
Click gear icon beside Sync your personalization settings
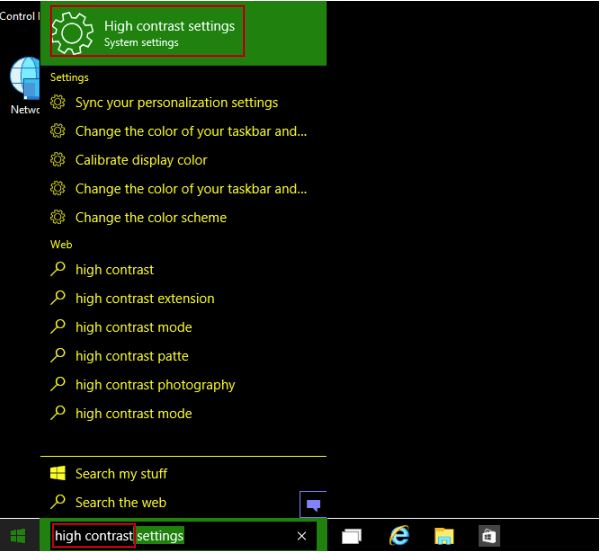click(58, 103)
